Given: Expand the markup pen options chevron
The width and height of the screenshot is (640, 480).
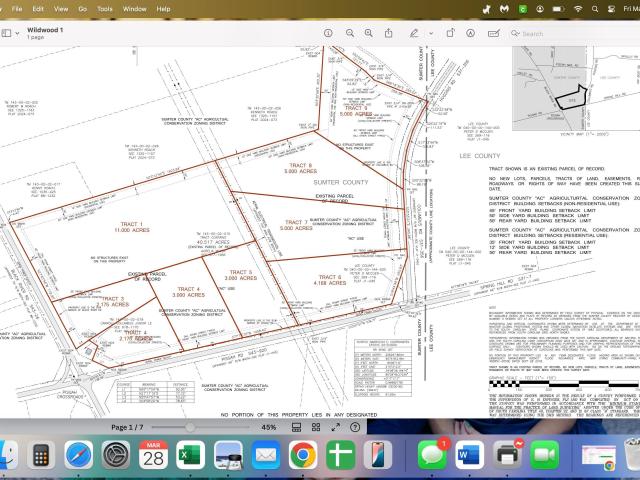Looking at the screenshot, I should click(x=433, y=33).
